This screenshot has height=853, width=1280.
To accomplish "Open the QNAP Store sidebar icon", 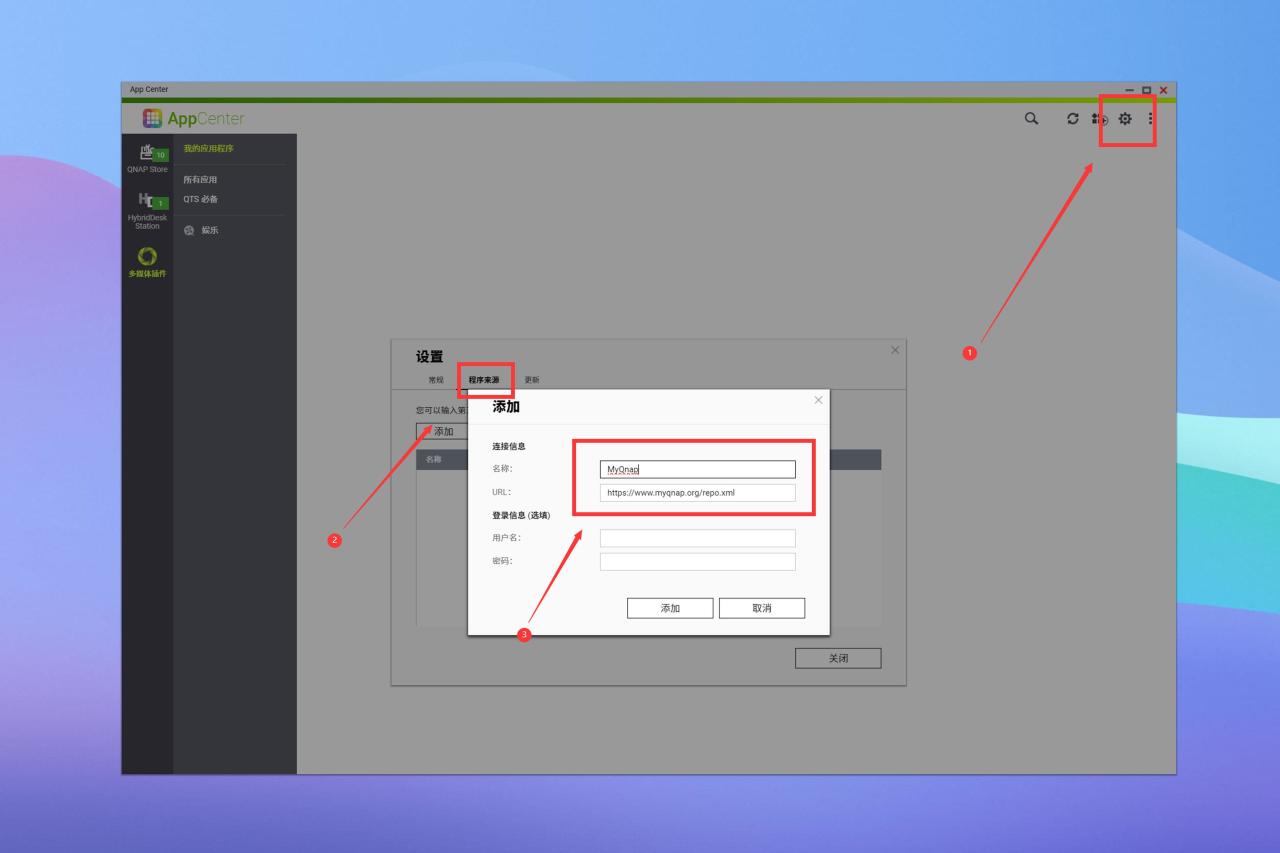I will tap(147, 158).
